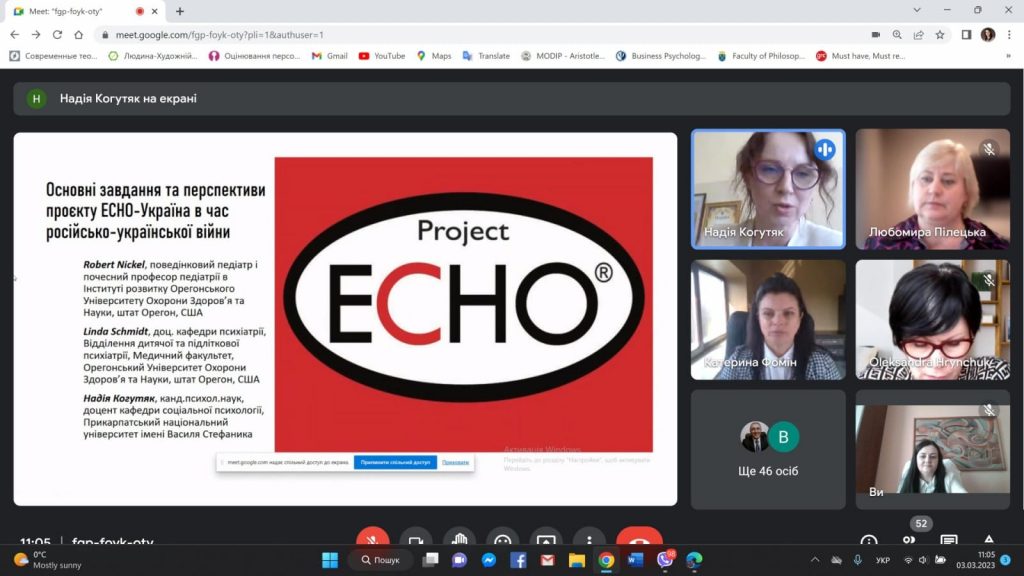Open the meeting chat panel
This screenshot has width=1024, height=576.
pos(948,541)
